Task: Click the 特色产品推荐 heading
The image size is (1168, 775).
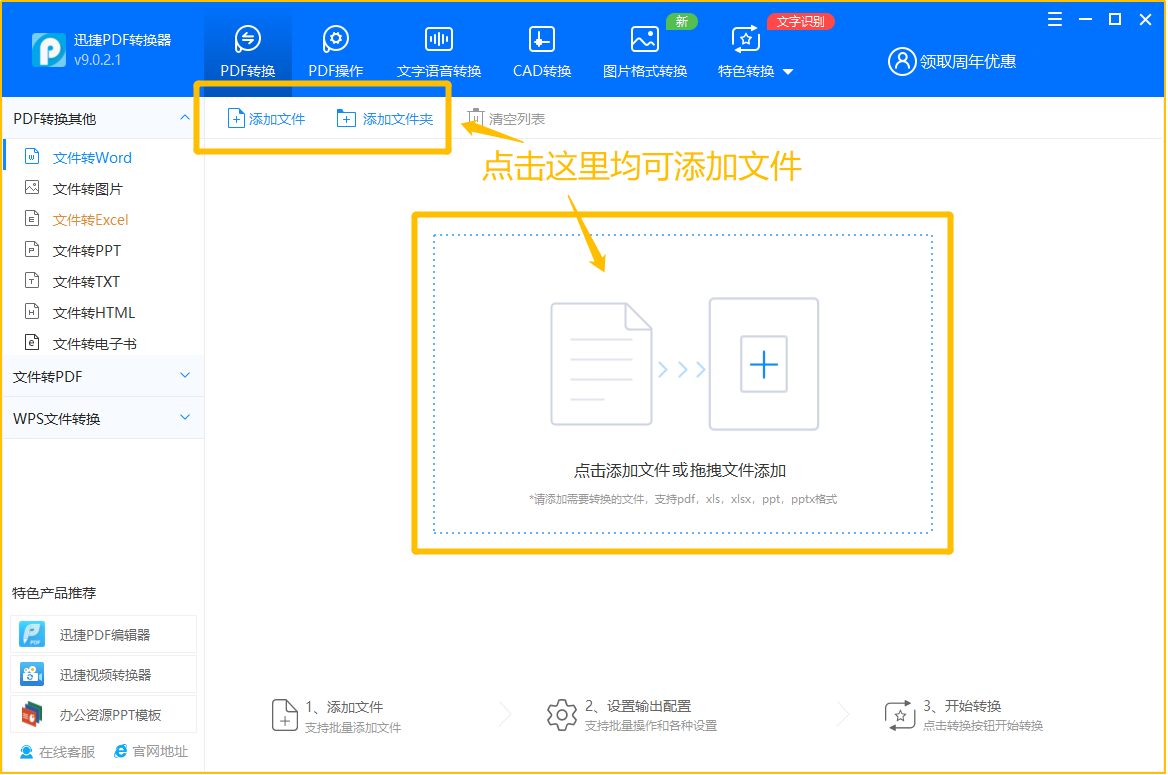Action: click(54, 593)
